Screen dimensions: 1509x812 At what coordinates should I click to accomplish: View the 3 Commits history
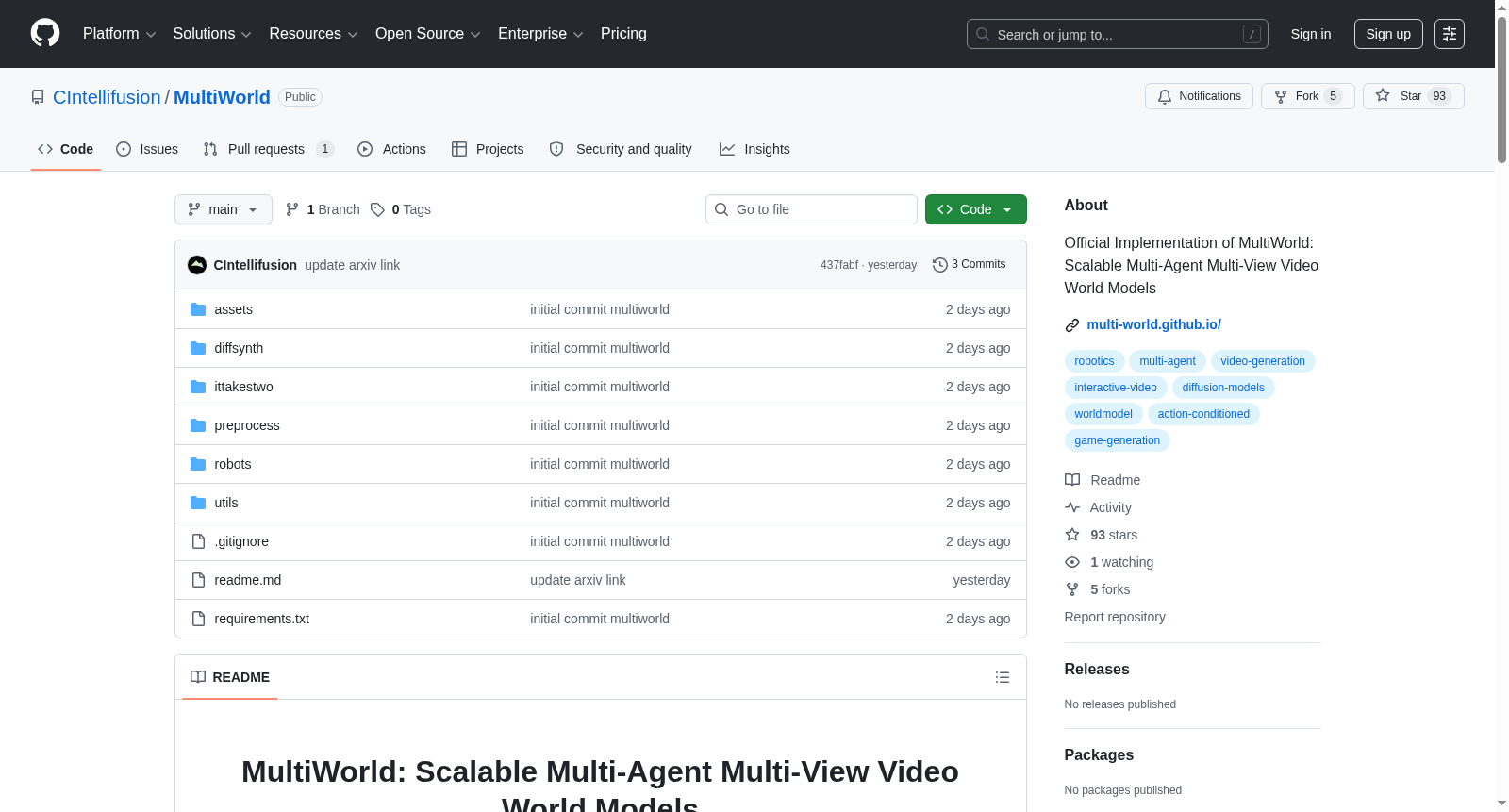tap(970, 265)
